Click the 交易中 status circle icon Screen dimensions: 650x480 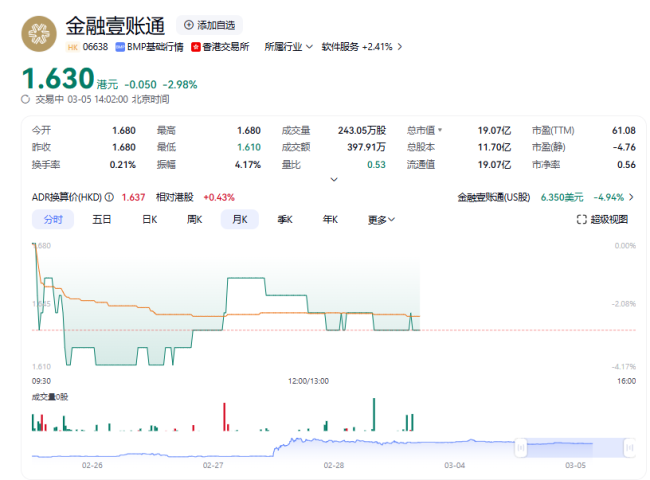(26, 99)
